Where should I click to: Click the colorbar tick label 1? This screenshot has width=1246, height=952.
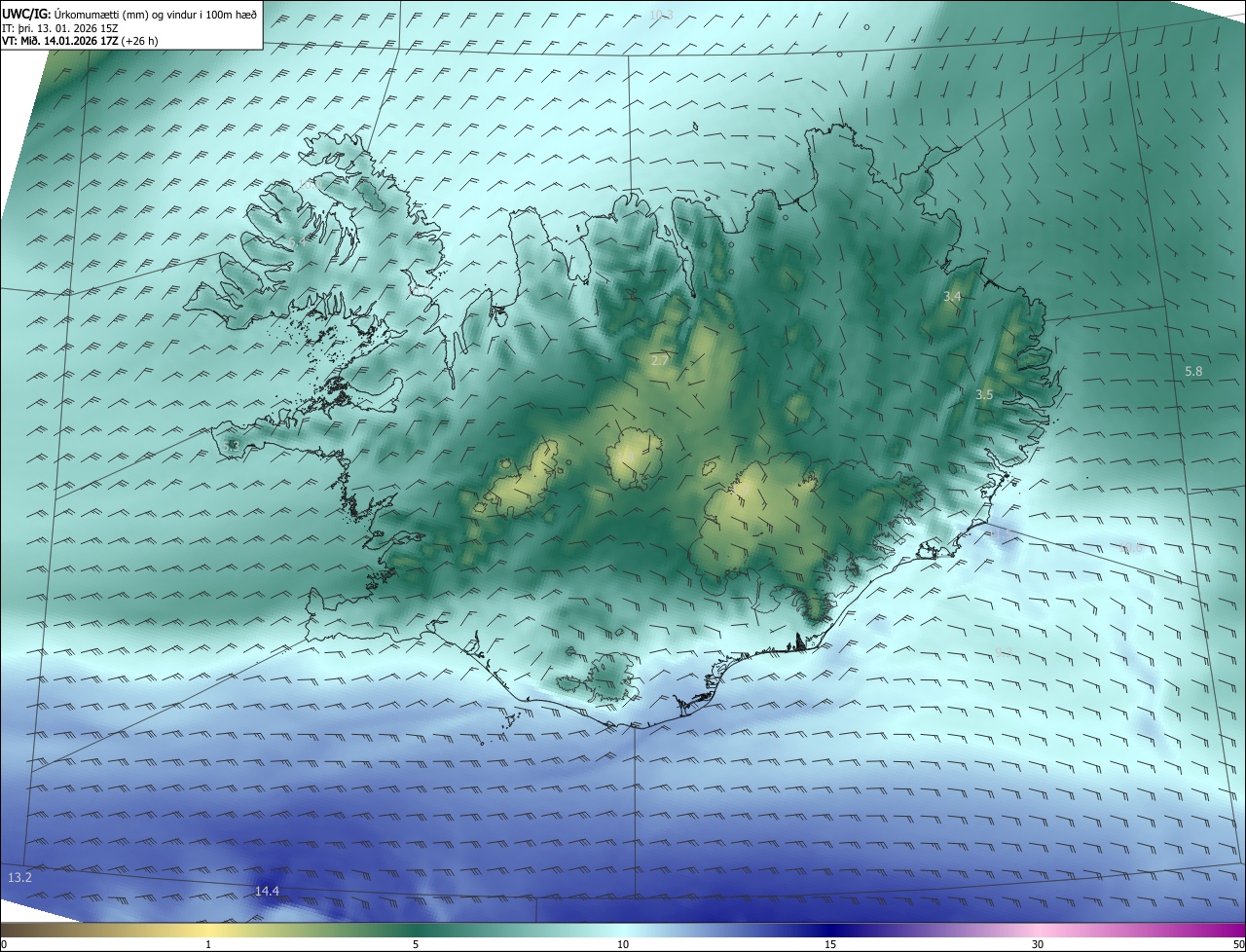(208, 944)
